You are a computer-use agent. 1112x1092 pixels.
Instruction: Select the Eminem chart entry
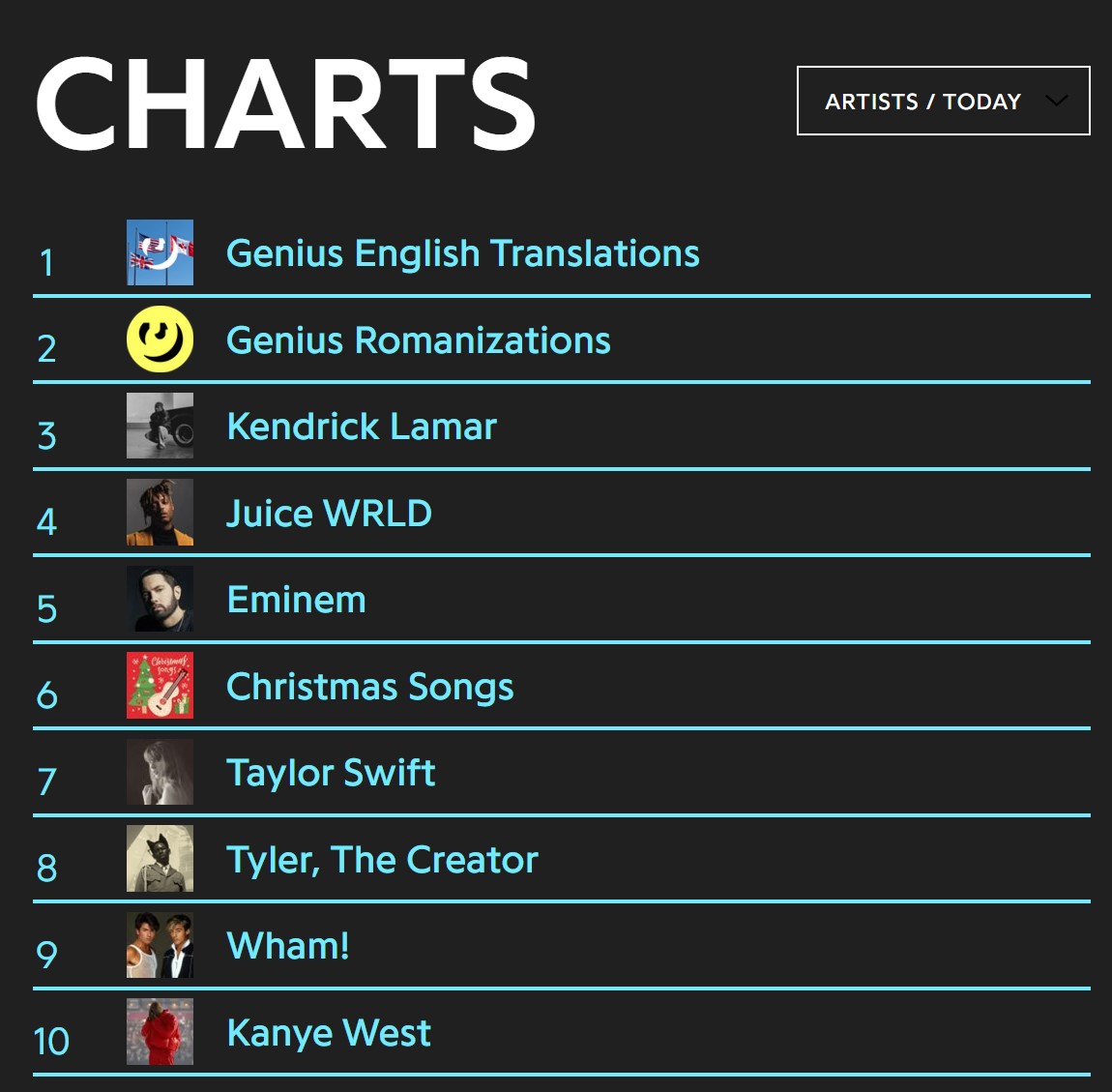pyautogui.click(x=296, y=598)
